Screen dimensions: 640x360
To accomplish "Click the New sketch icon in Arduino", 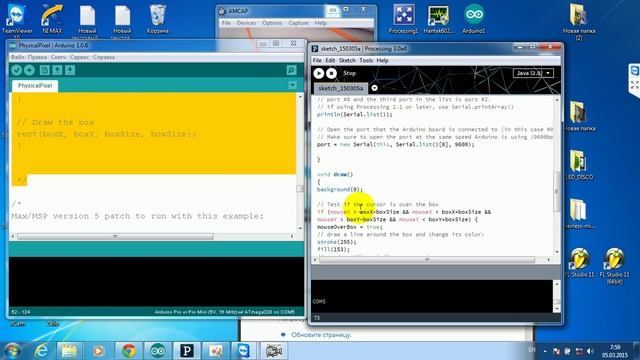I will click(44, 70).
